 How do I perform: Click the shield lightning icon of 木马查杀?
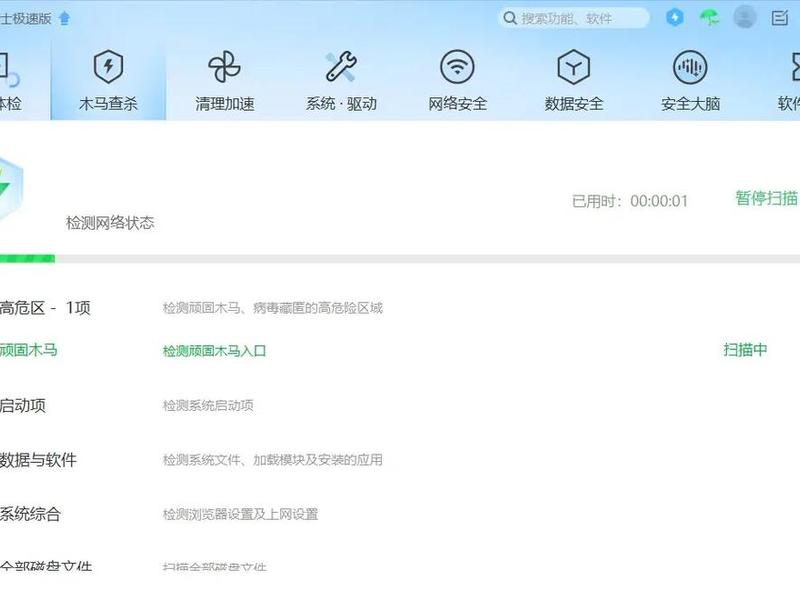coord(108,66)
